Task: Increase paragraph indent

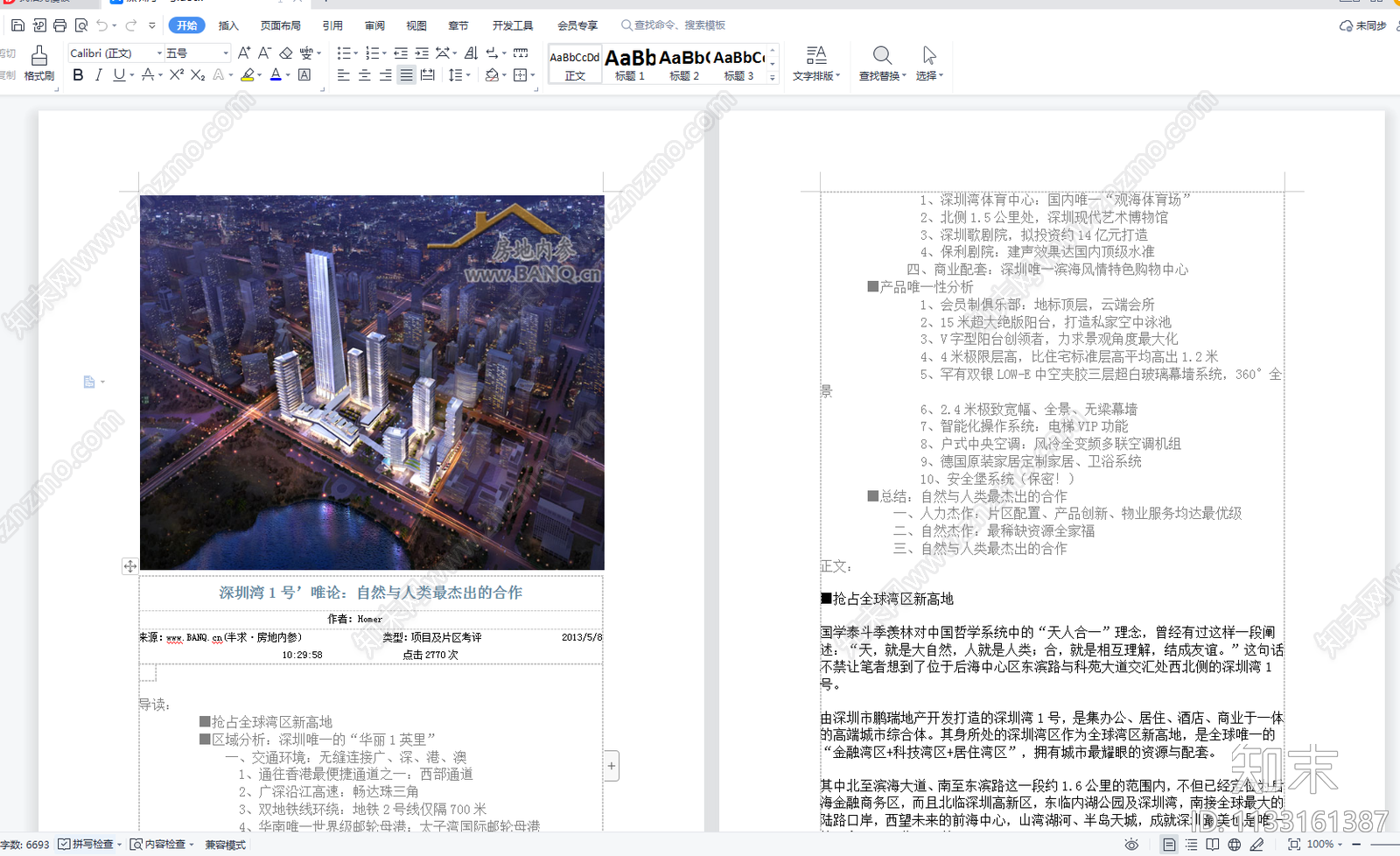Action: click(422, 53)
